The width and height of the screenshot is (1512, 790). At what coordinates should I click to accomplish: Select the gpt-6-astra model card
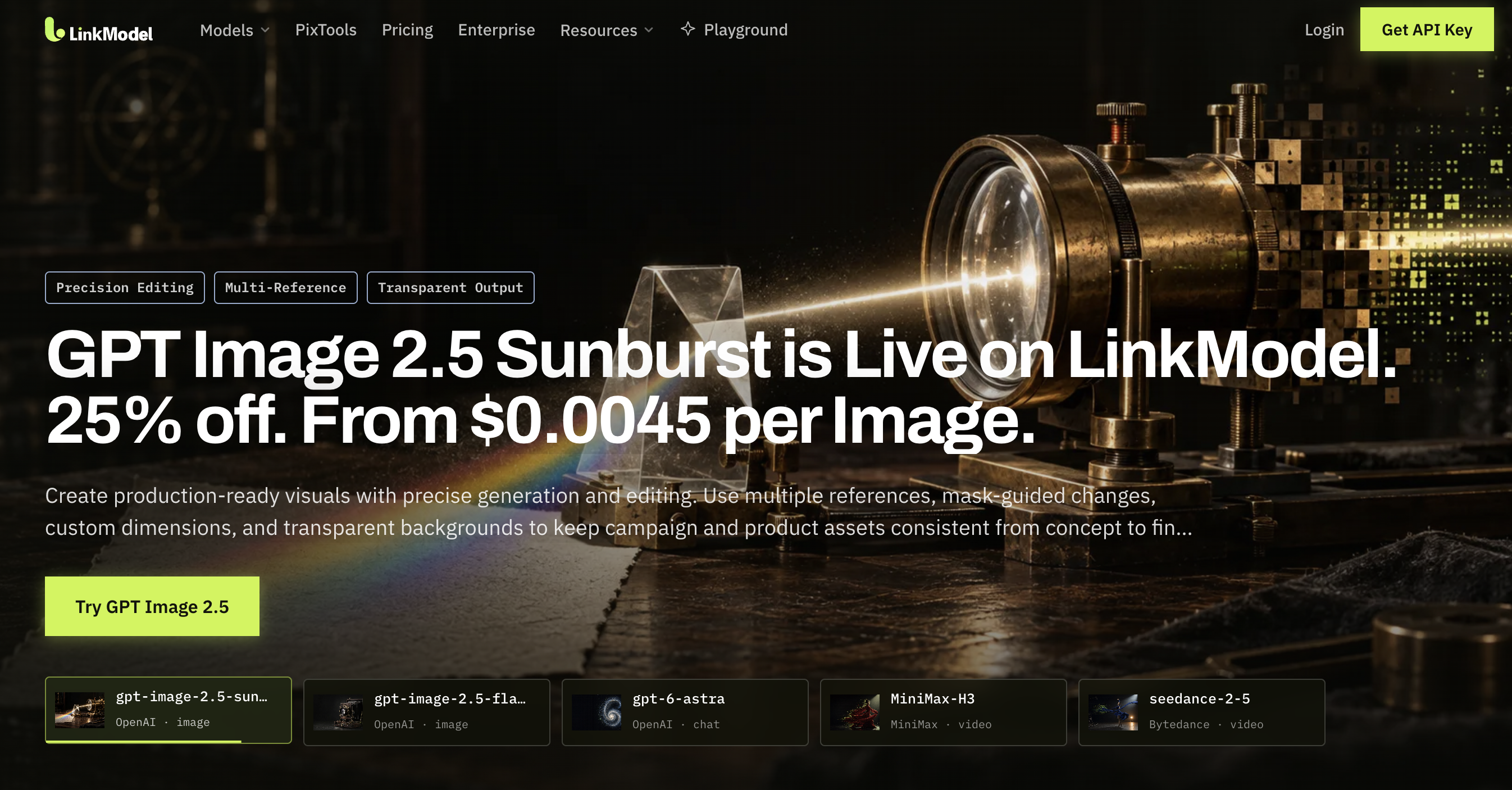click(x=685, y=712)
